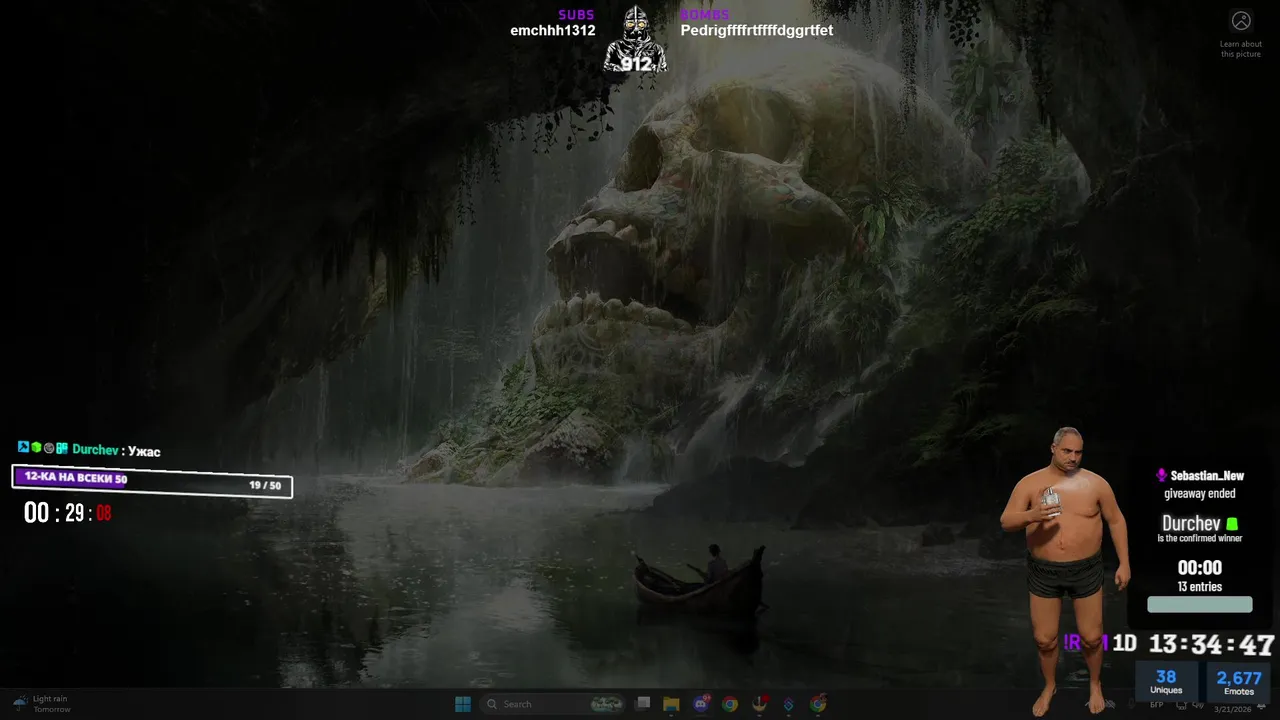Click the giveaway 00:00 timer
Viewport: 1280px width, 720px height.
1200,568
